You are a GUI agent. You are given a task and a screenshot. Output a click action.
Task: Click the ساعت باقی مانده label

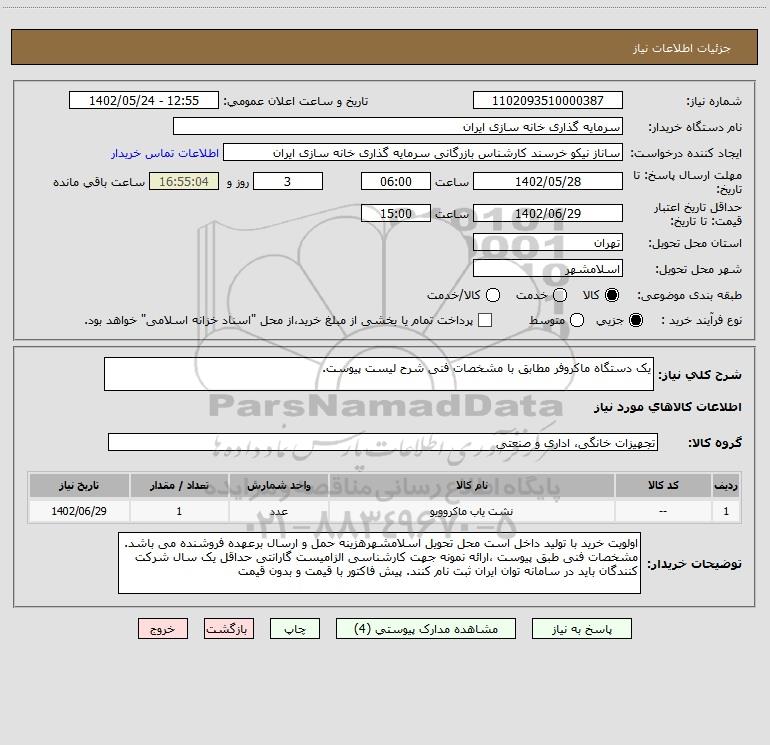[99, 182]
